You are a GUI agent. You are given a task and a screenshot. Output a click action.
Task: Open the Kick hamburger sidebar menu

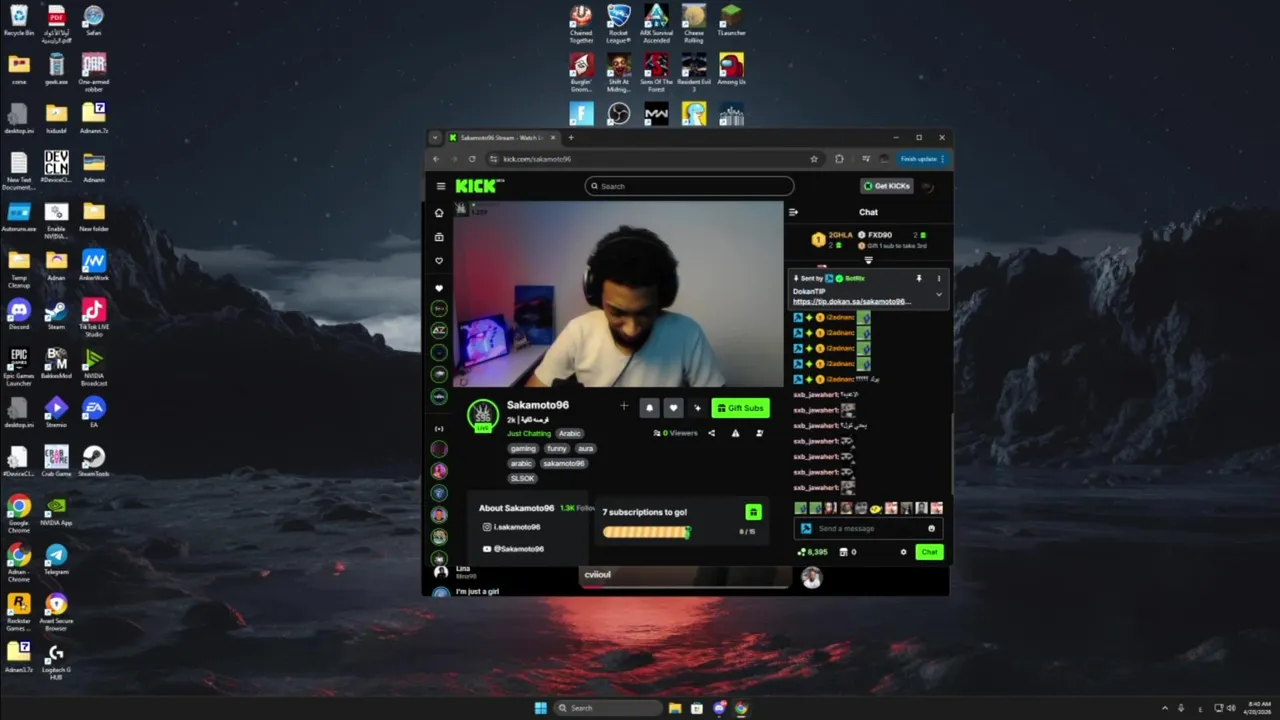coord(440,186)
